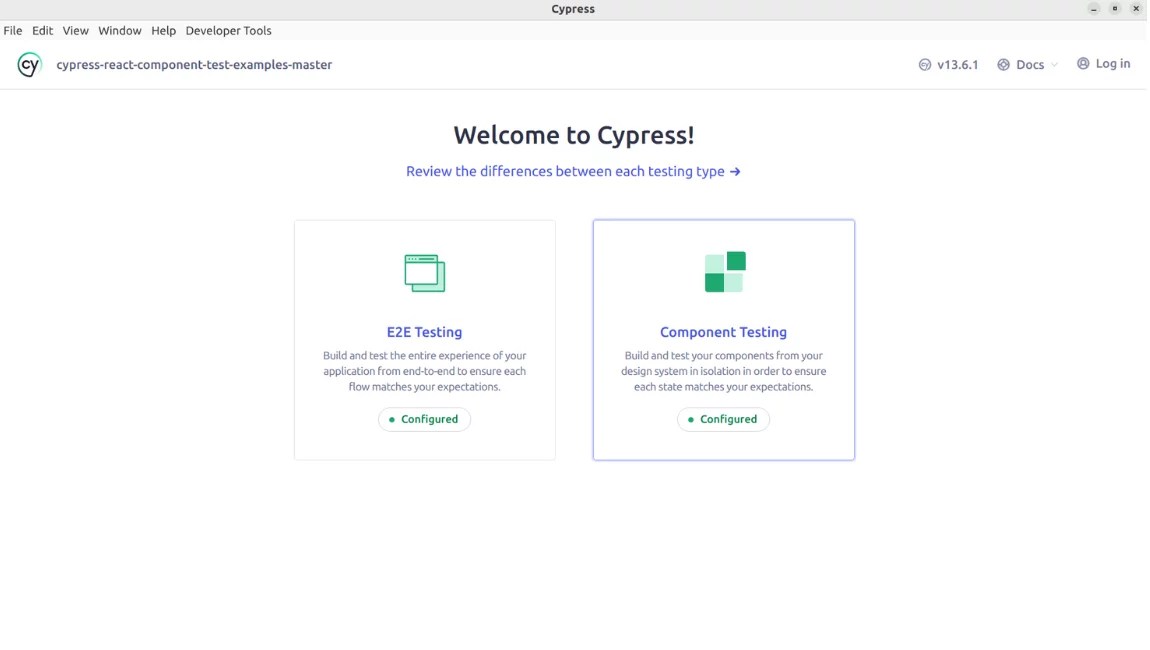Select the Component Testing card
This screenshot has width=1150, height=650.
tap(723, 340)
